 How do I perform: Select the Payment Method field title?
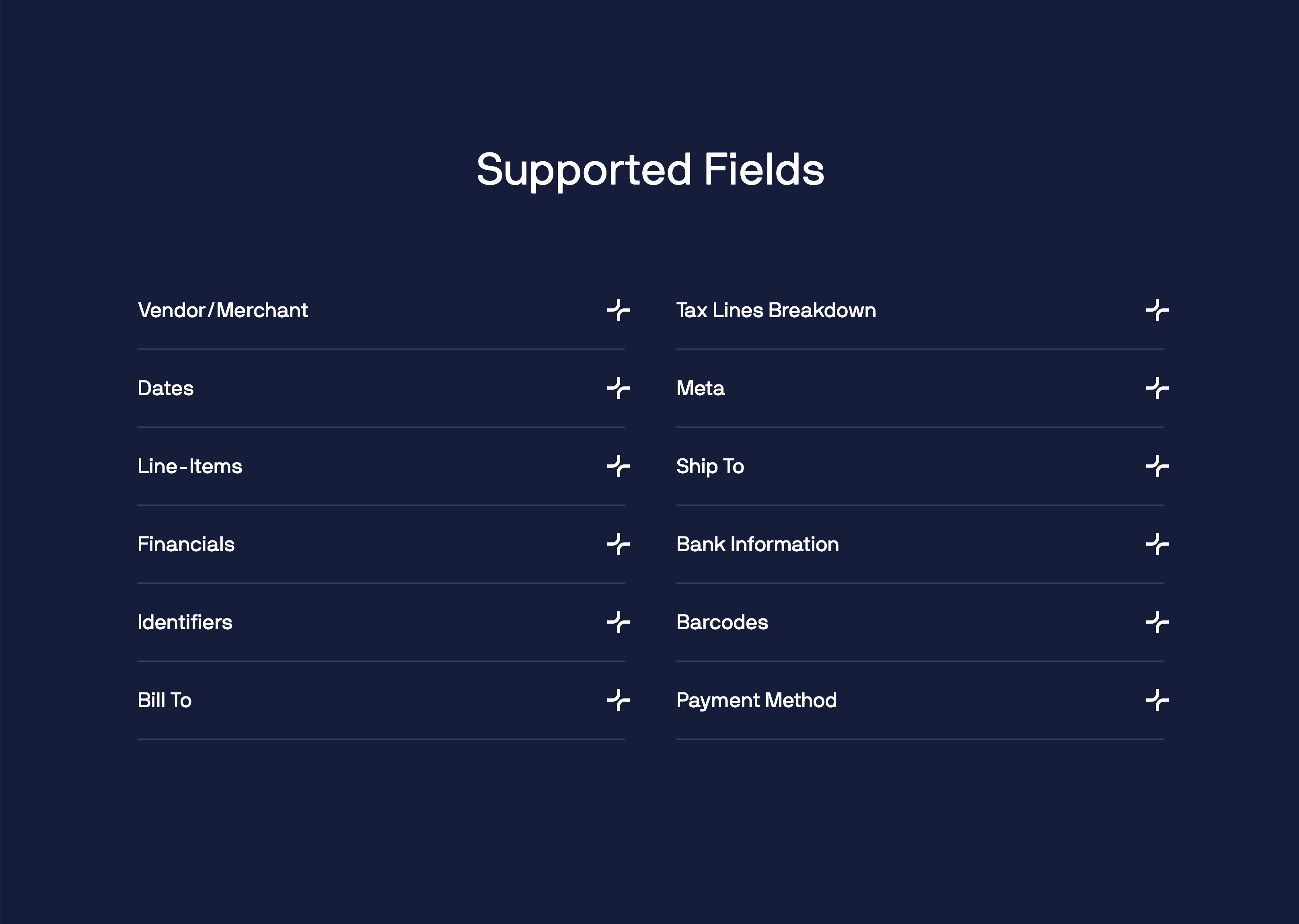click(756, 700)
